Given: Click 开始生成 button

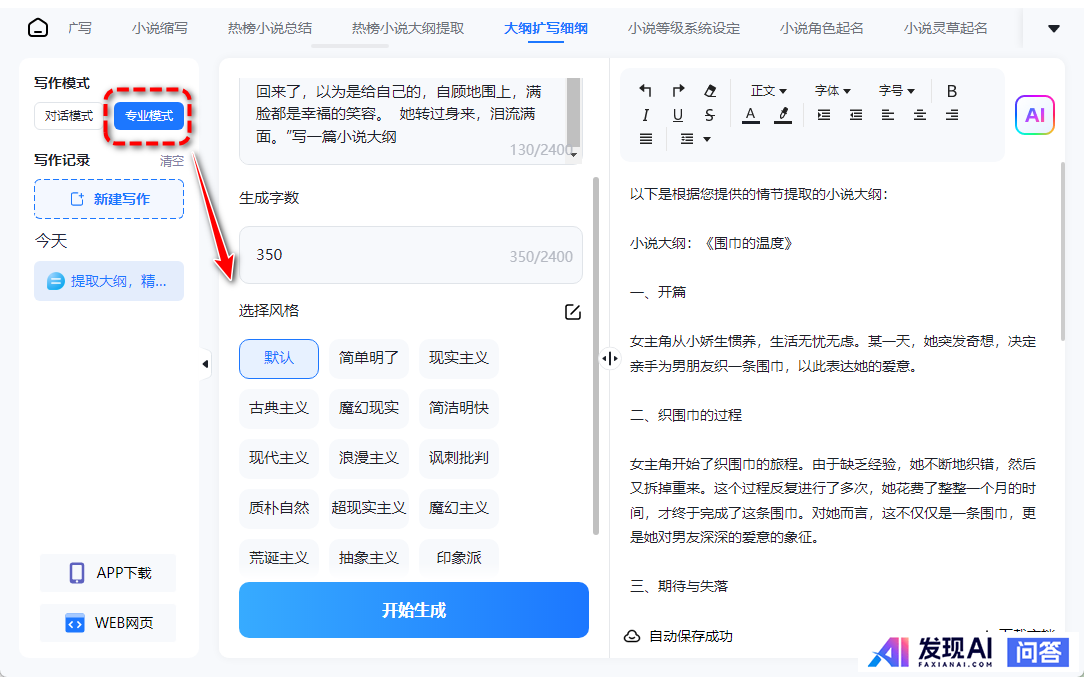Looking at the screenshot, I should point(413,610).
